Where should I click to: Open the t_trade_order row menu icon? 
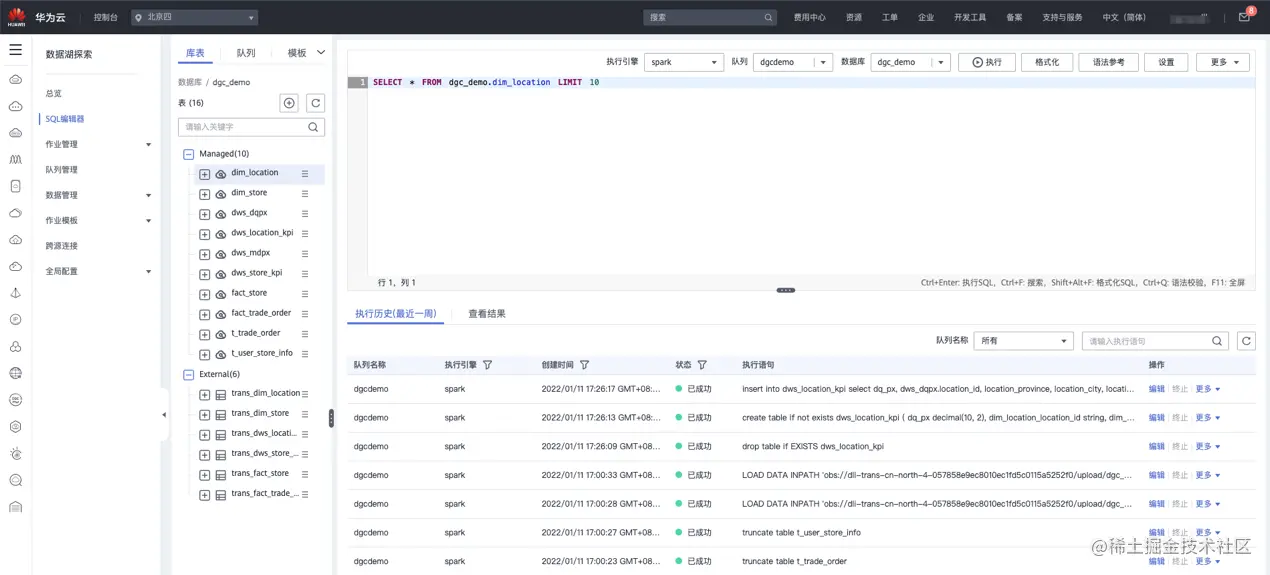tap(305, 334)
